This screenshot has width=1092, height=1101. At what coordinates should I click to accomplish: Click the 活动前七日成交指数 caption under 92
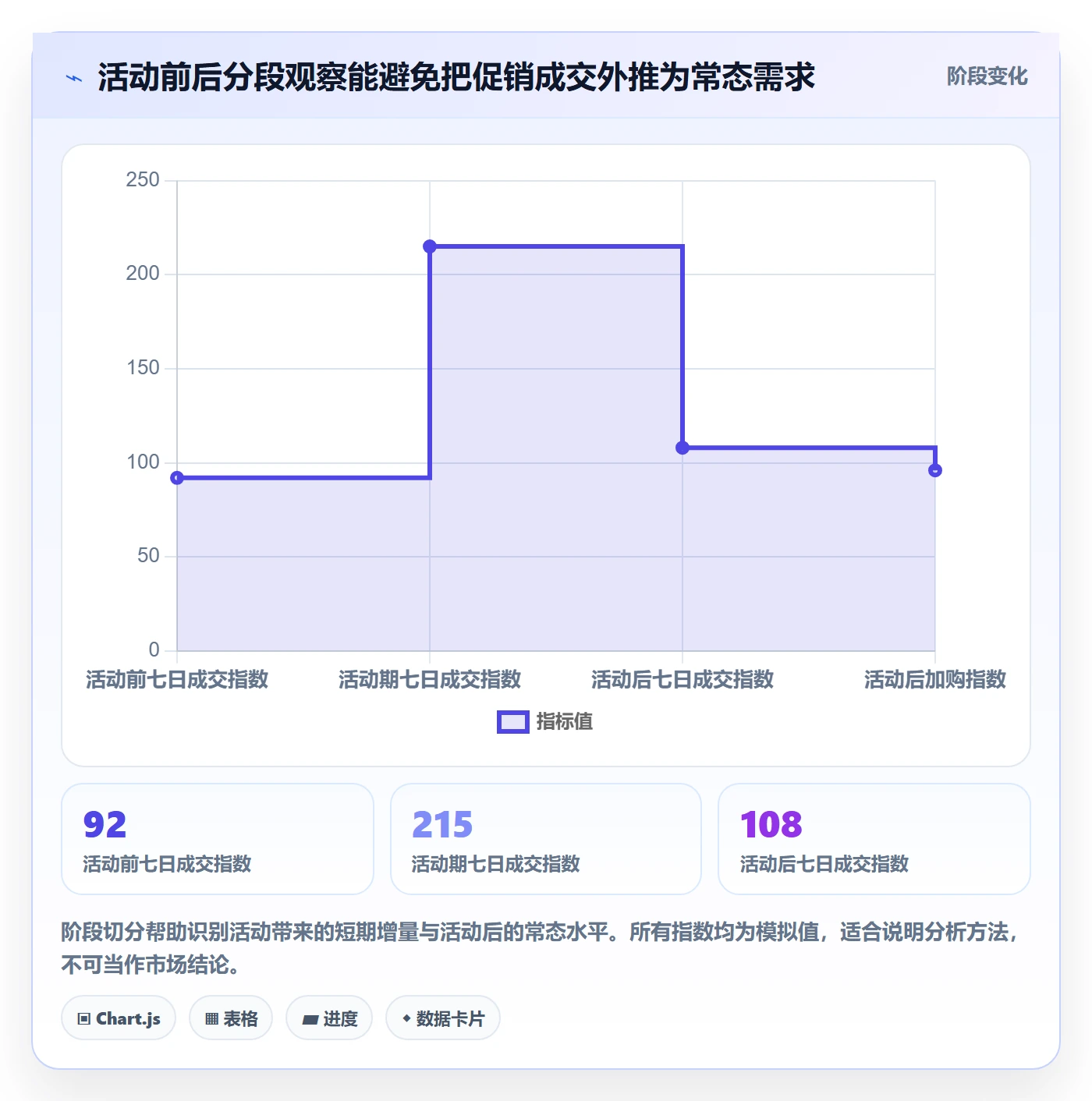click(x=167, y=864)
